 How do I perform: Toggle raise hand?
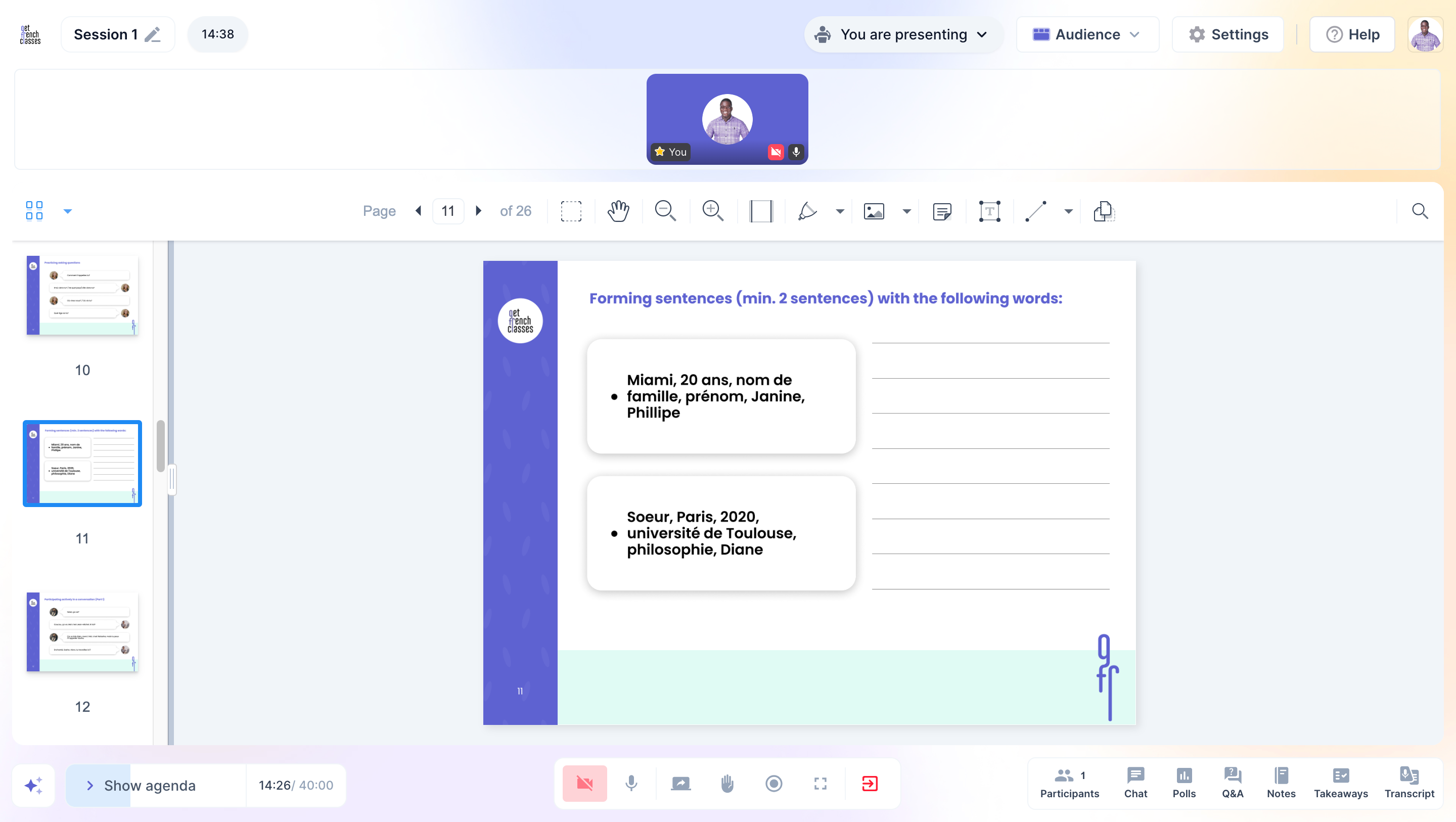coord(727,783)
